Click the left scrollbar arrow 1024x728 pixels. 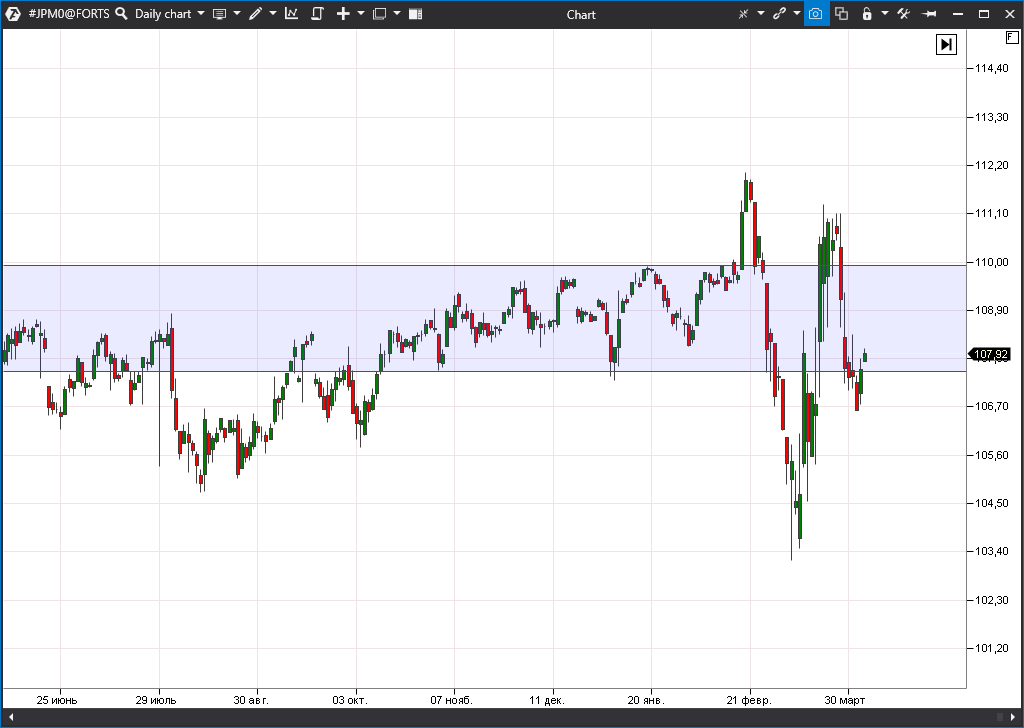tap(10, 717)
